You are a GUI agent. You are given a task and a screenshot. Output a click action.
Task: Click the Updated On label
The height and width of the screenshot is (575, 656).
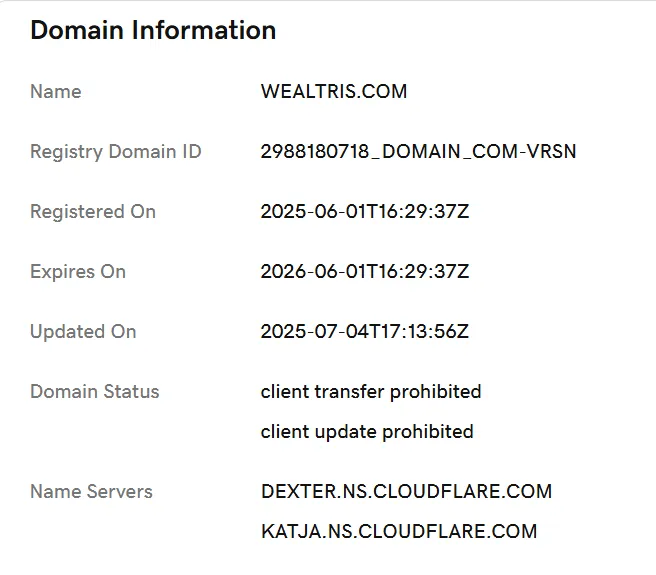point(83,332)
